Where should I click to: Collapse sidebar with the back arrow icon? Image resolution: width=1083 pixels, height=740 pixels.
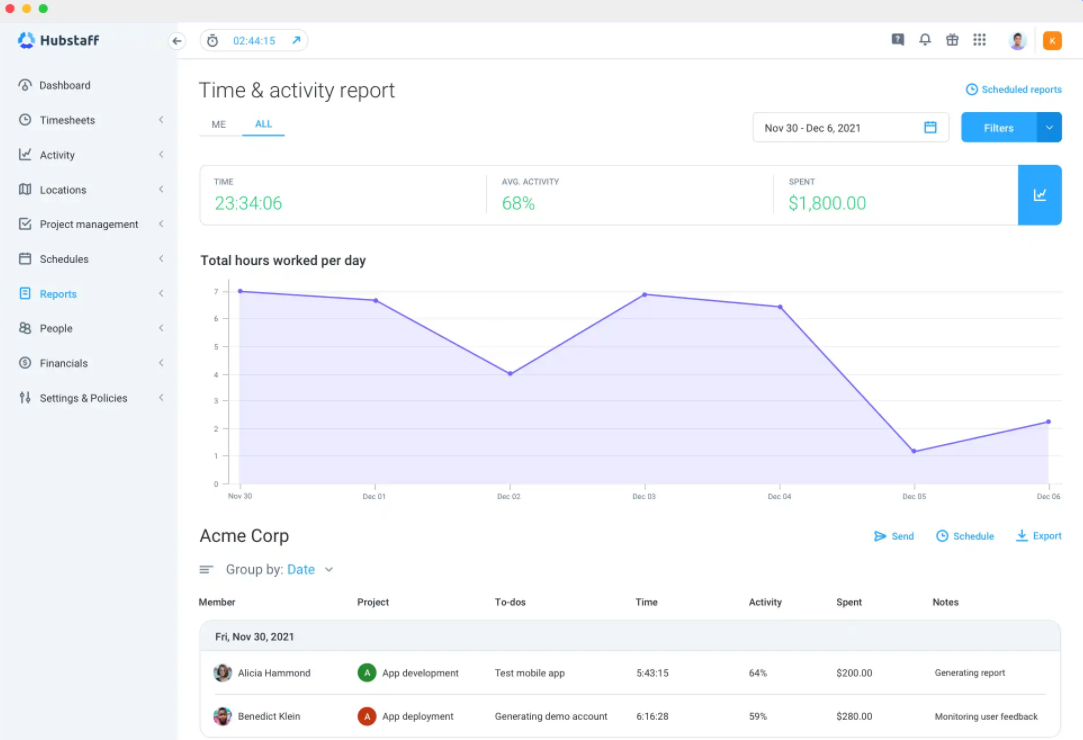coord(177,41)
